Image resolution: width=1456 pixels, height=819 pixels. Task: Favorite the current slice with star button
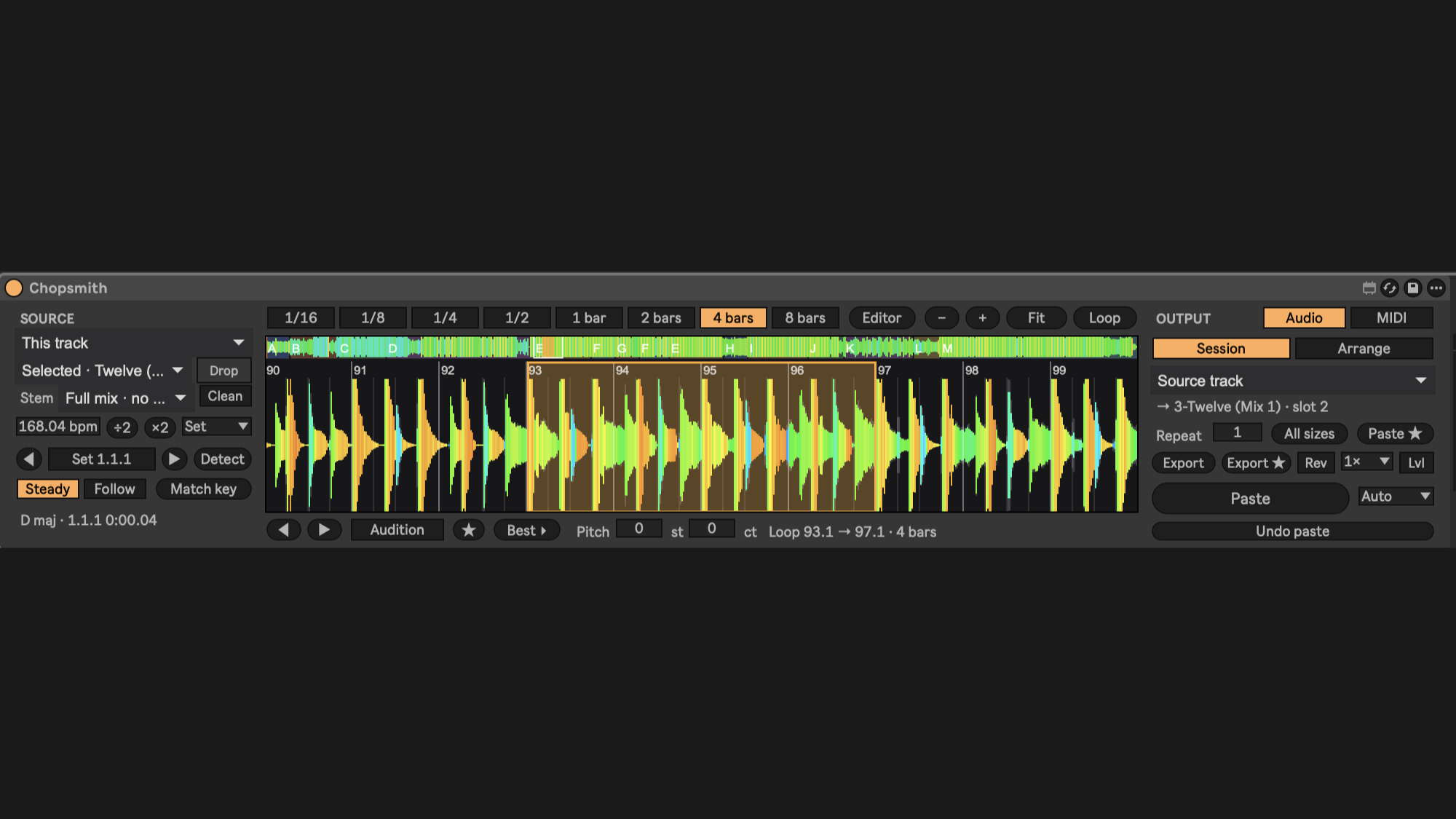point(469,530)
